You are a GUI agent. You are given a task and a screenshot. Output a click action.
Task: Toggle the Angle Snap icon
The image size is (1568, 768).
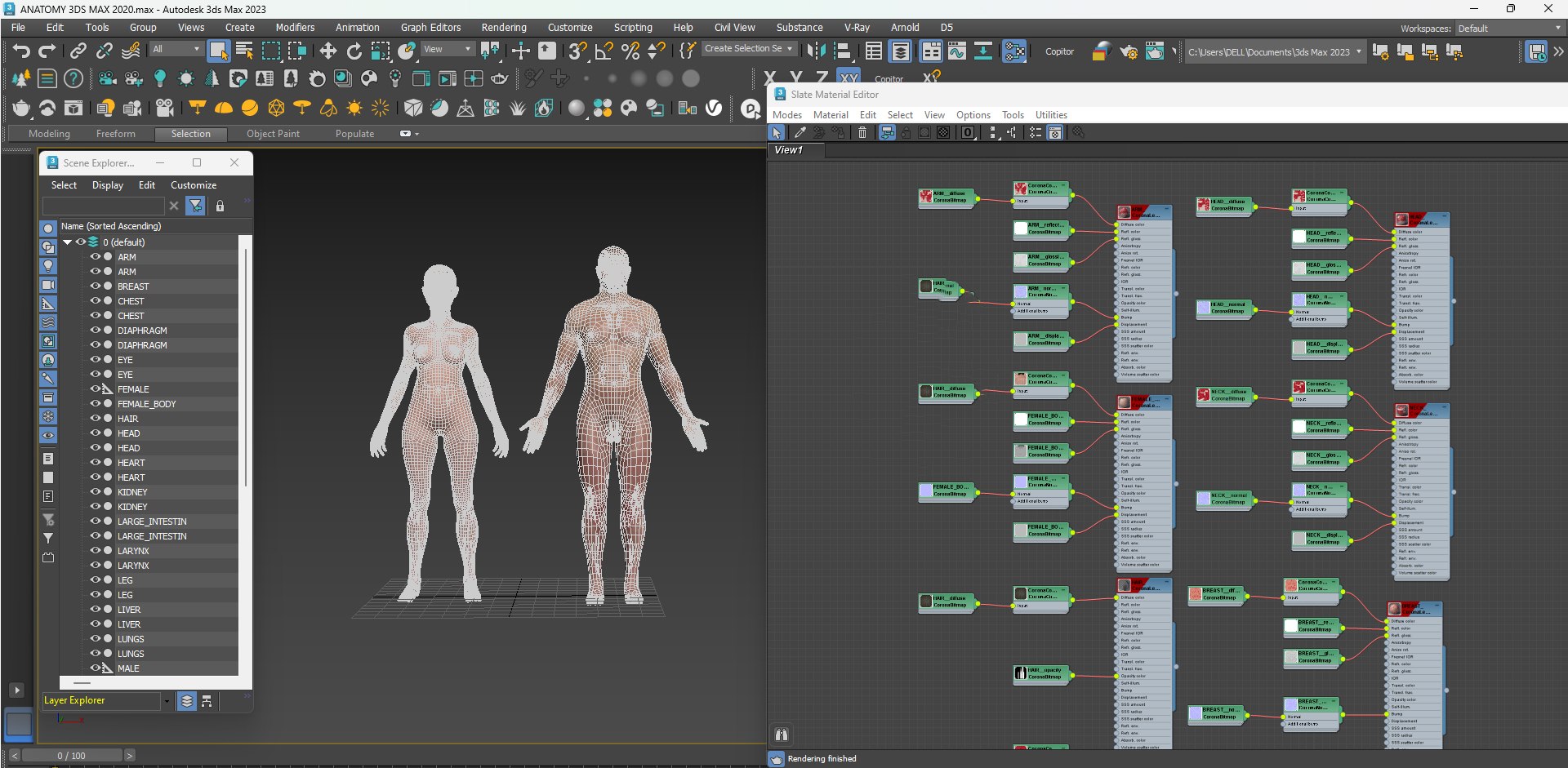(604, 51)
